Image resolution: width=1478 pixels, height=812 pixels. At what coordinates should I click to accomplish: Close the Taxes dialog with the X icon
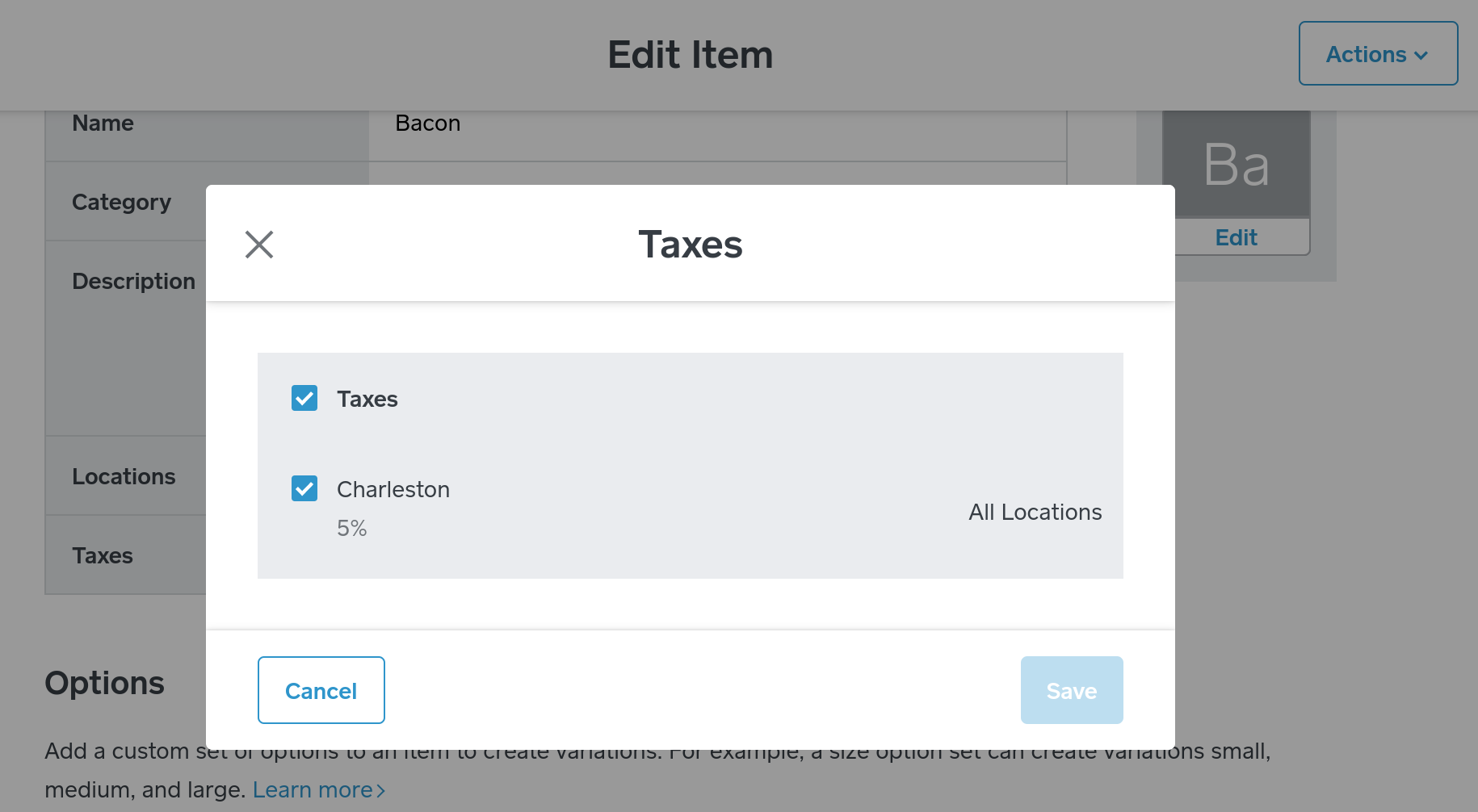[x=259, y=244]
